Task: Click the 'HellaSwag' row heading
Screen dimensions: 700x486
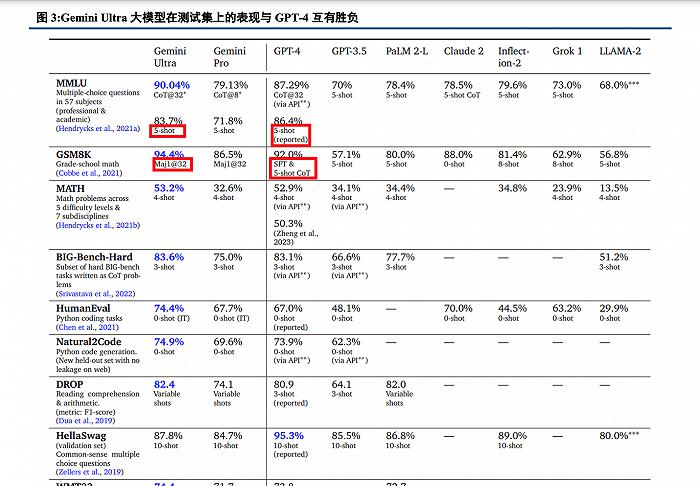Action: (x=81, y=436)
